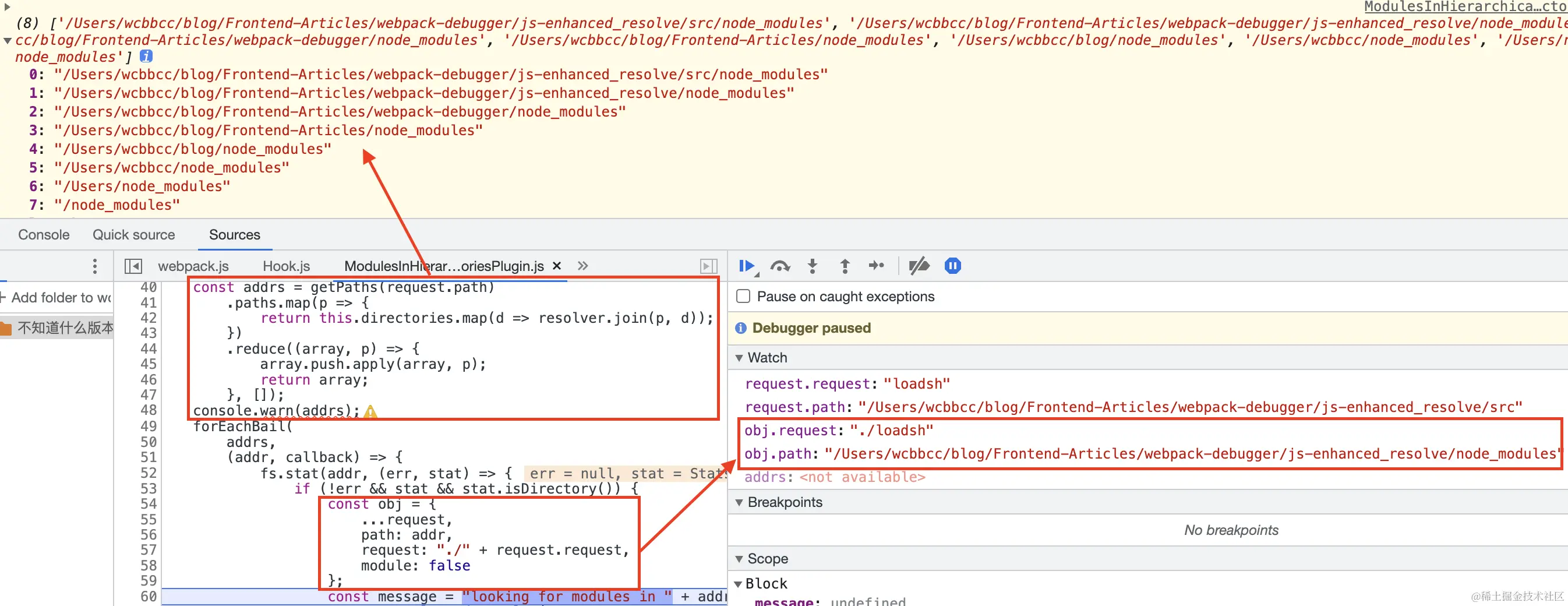Open the webpack.js file tab
The width and height of the screenshot is (1568, 606).
point(193,266)
